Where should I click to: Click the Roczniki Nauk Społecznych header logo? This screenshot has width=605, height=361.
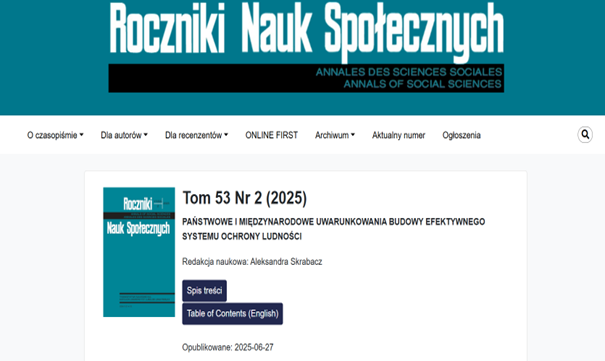pyautogui.click(x=306, y=47)
